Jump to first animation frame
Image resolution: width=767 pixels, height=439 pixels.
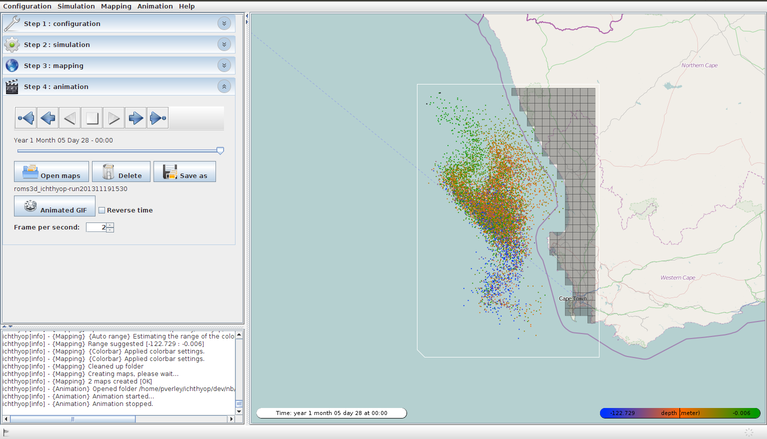click(26, 119)
